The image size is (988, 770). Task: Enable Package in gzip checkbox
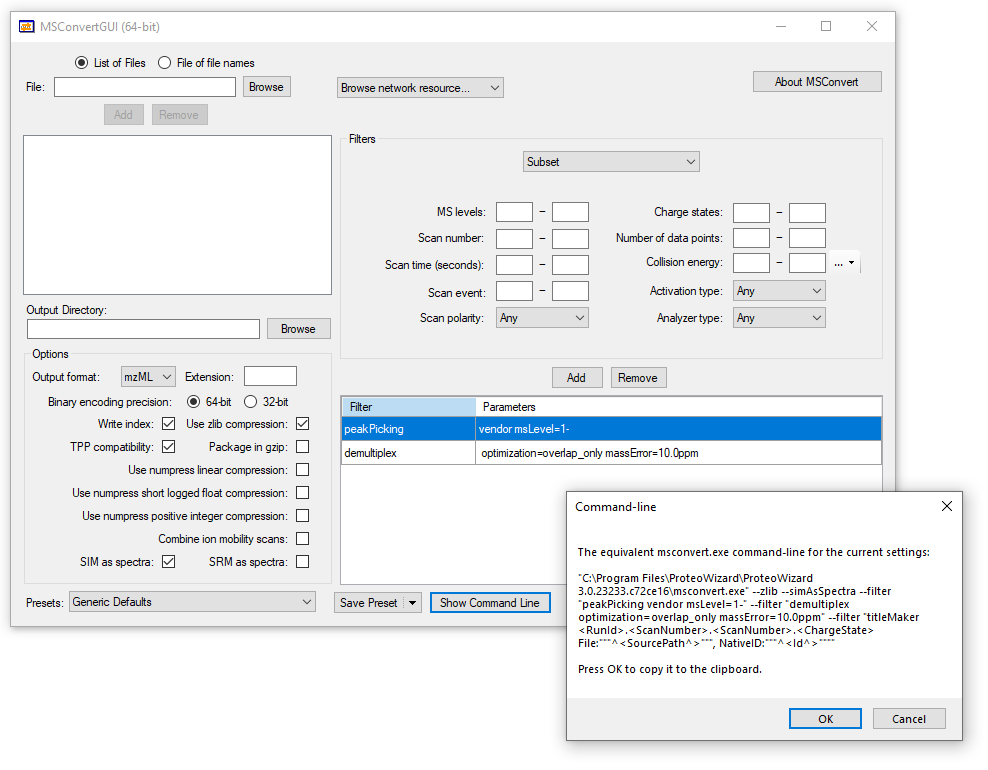302,447
